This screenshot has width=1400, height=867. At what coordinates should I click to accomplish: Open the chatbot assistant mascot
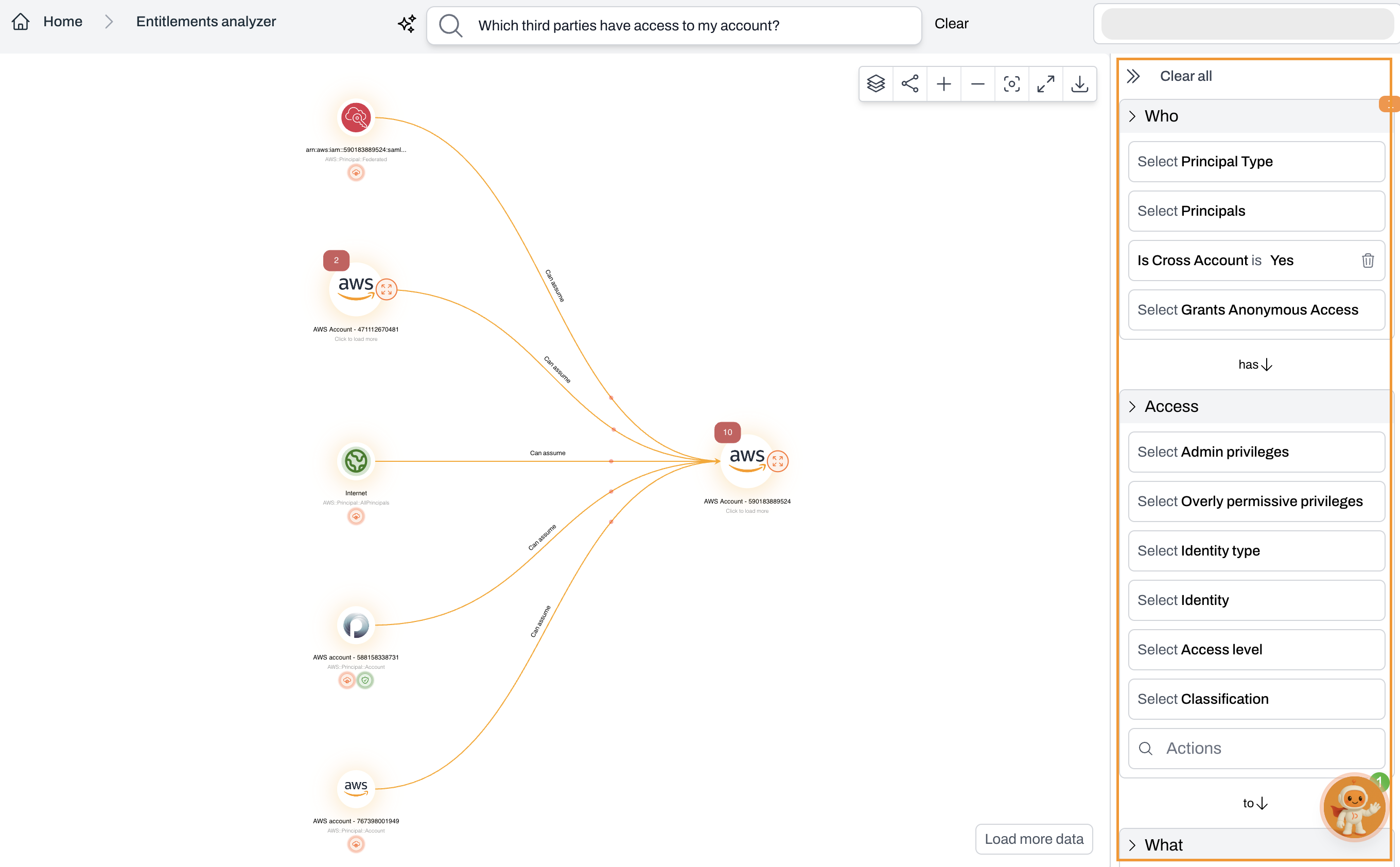coord(1354,807)
